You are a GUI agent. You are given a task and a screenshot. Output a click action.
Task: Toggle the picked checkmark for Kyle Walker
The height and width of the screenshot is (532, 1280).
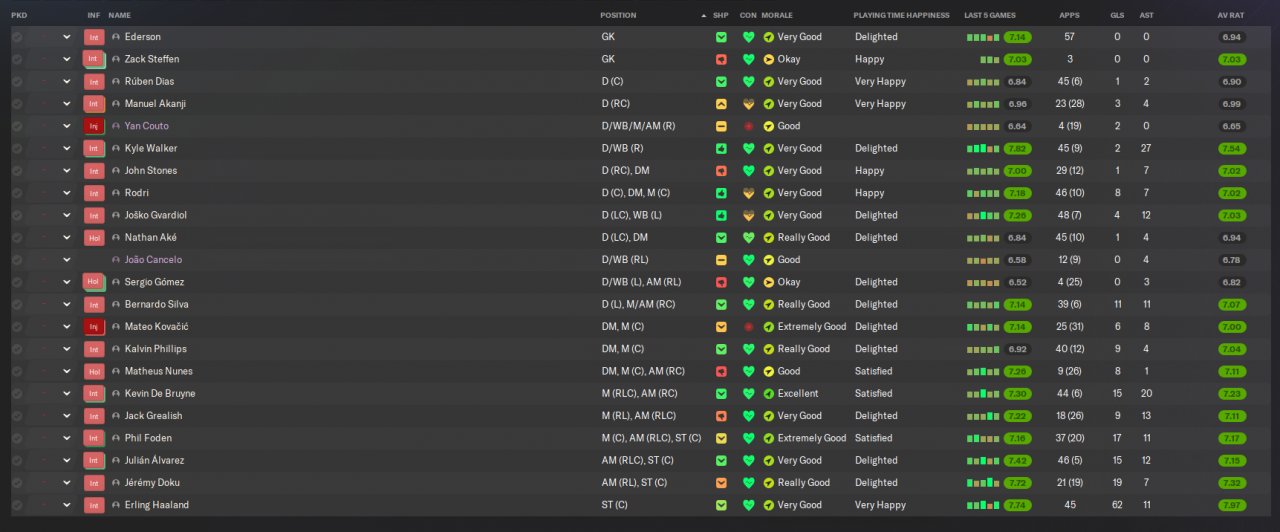coord(17,148)
